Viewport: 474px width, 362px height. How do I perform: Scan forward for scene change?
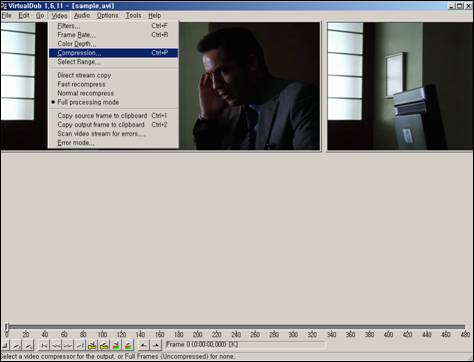click(x=128, y=345)
